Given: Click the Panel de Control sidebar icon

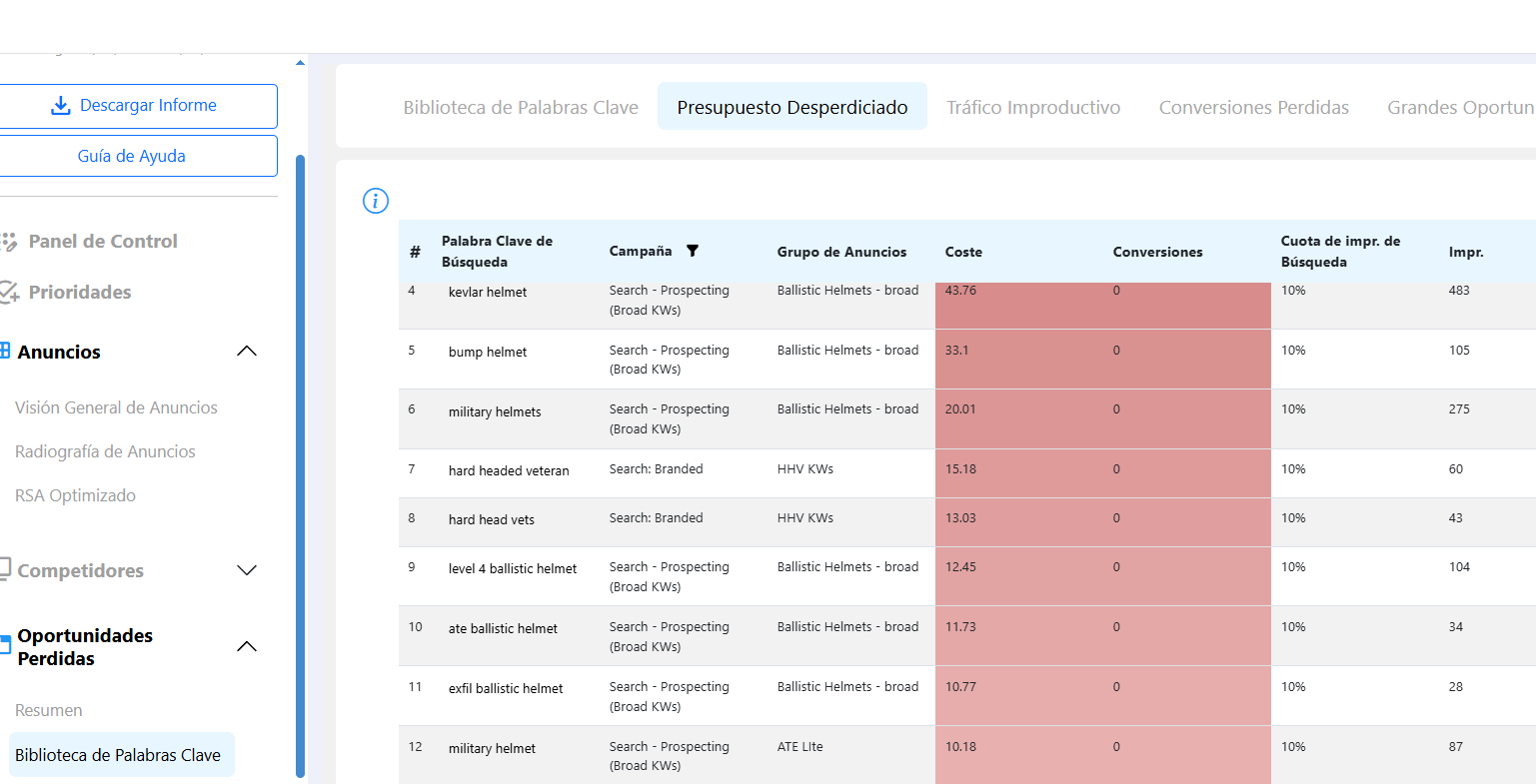Looking at the screenshot, I should click(9, 242).
